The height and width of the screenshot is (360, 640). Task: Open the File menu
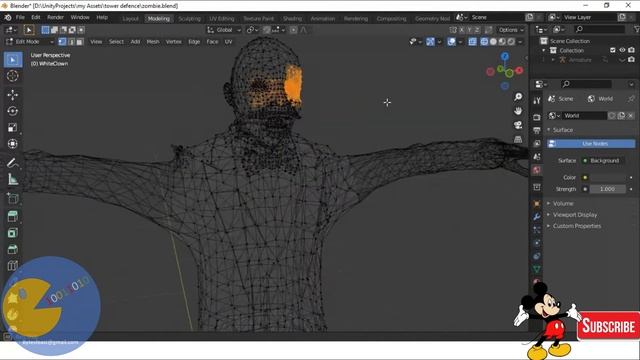tap(20, 18)
